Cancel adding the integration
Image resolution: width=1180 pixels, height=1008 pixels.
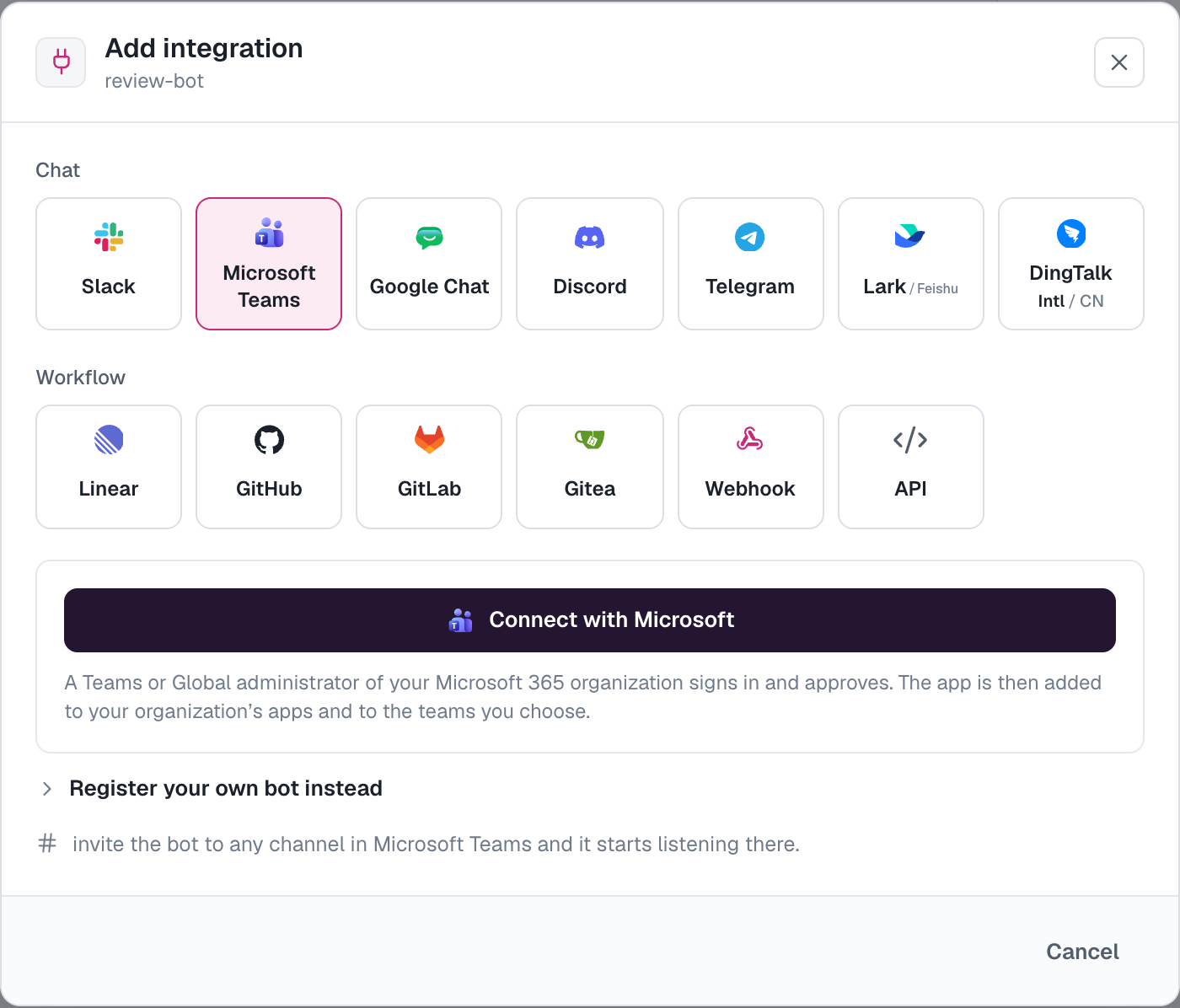[1082, 952]
